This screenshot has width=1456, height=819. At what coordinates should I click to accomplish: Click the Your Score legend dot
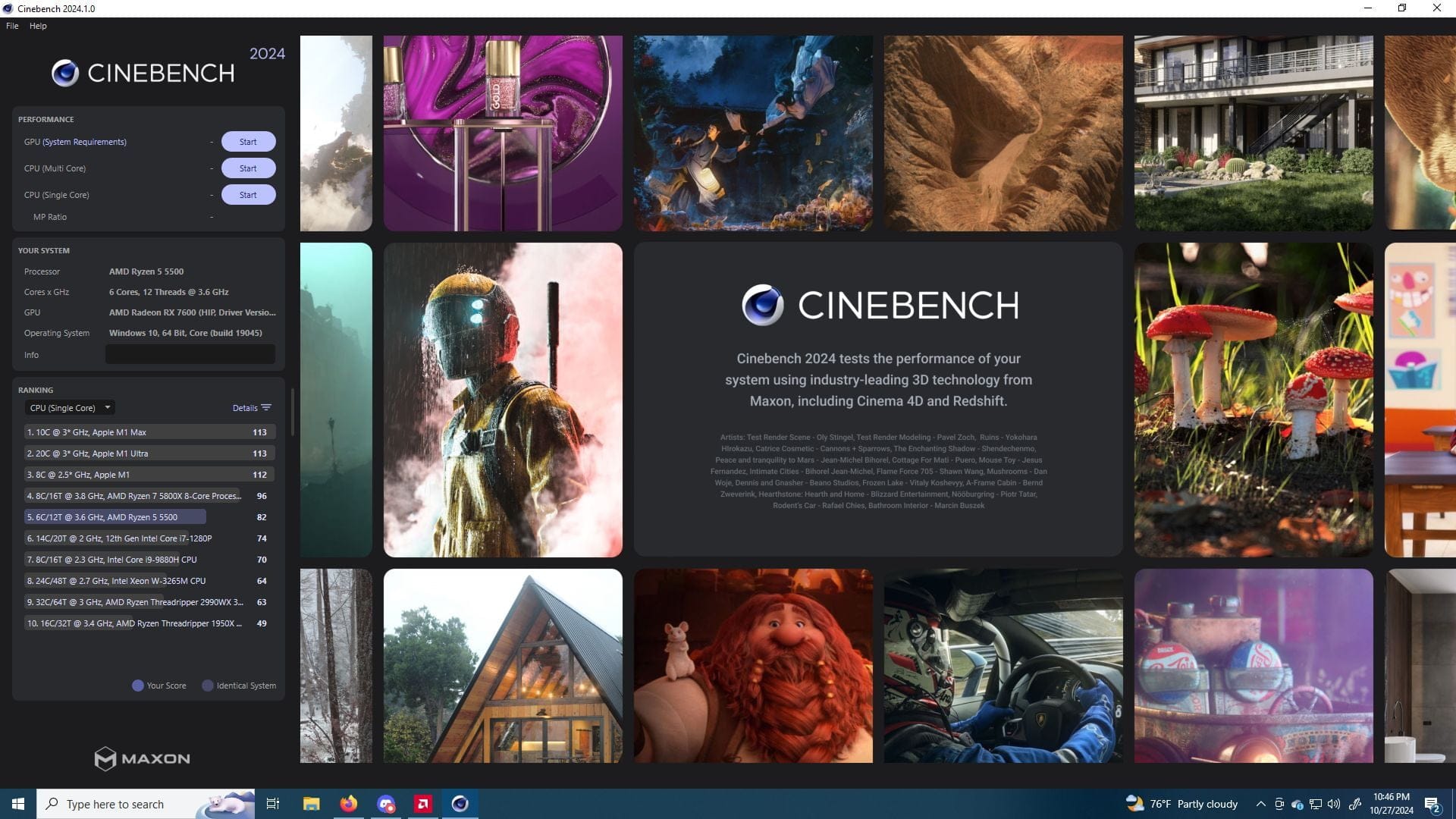point(138,686)
